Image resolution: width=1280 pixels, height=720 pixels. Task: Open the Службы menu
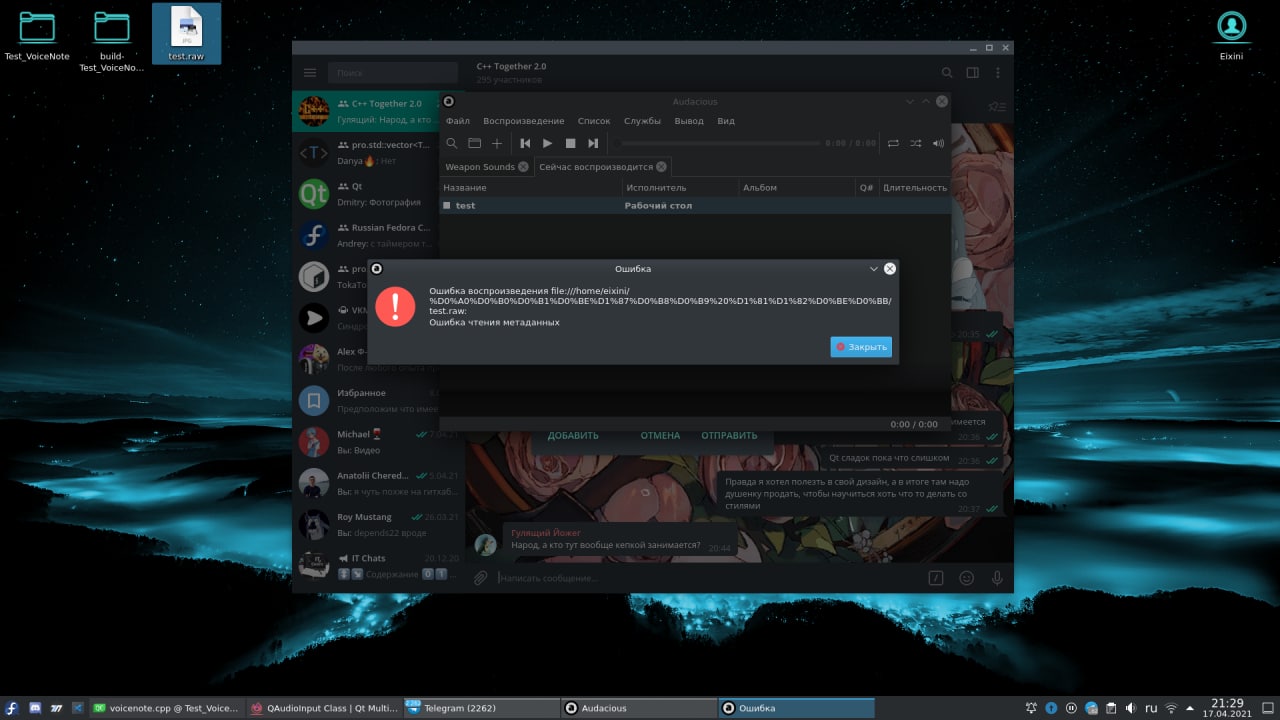[642, 121]
